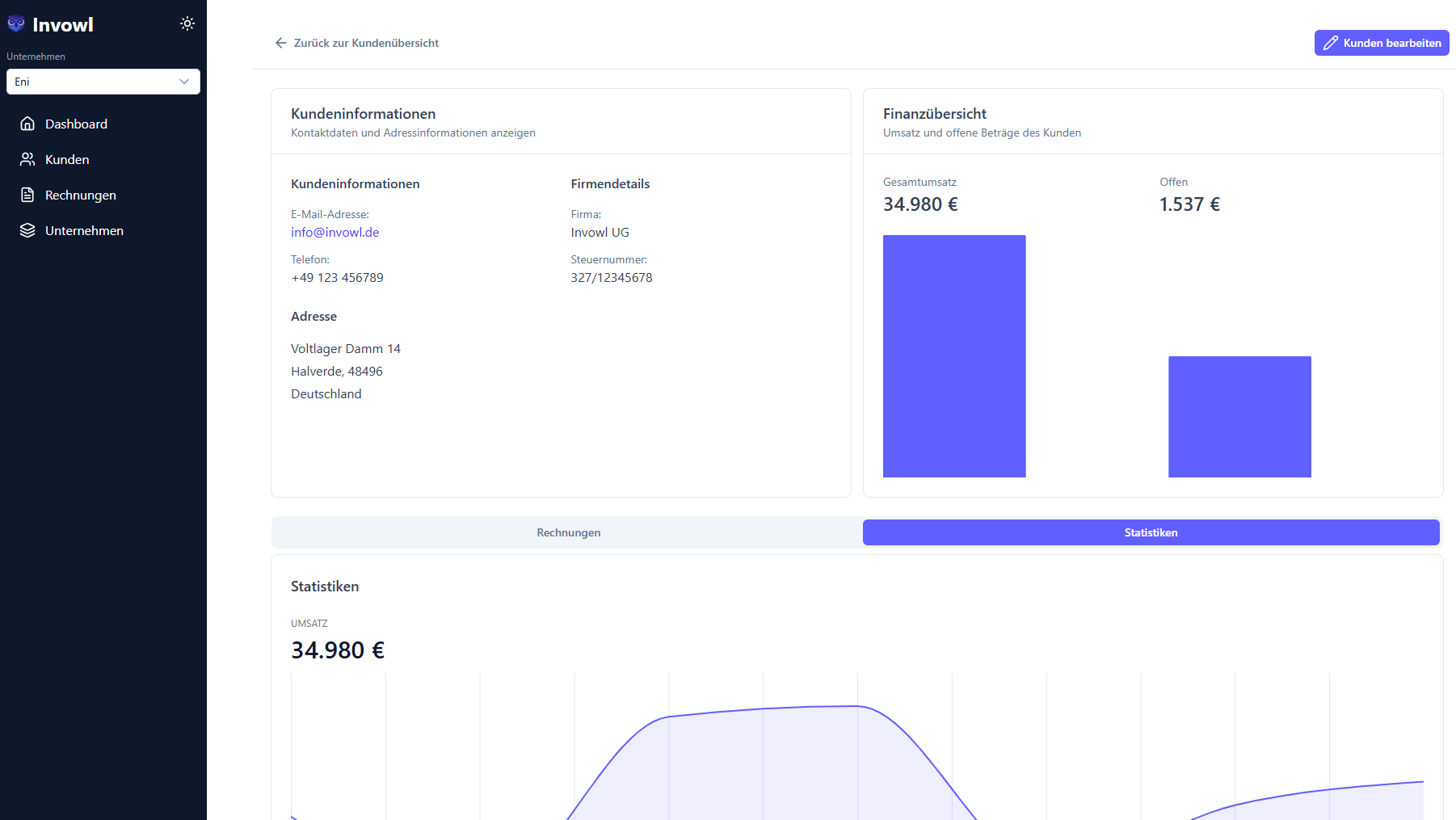The height and width of the screenshot is (820, 1456).
Task: Click the back arrow next to Zurück
Action: click(x=280, y=42)
